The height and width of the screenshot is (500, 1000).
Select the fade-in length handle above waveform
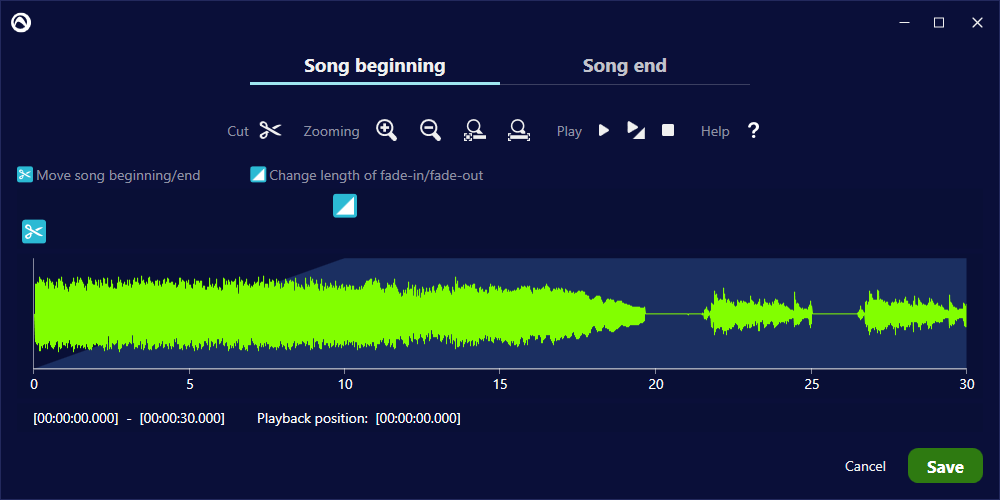click(345, 206)
